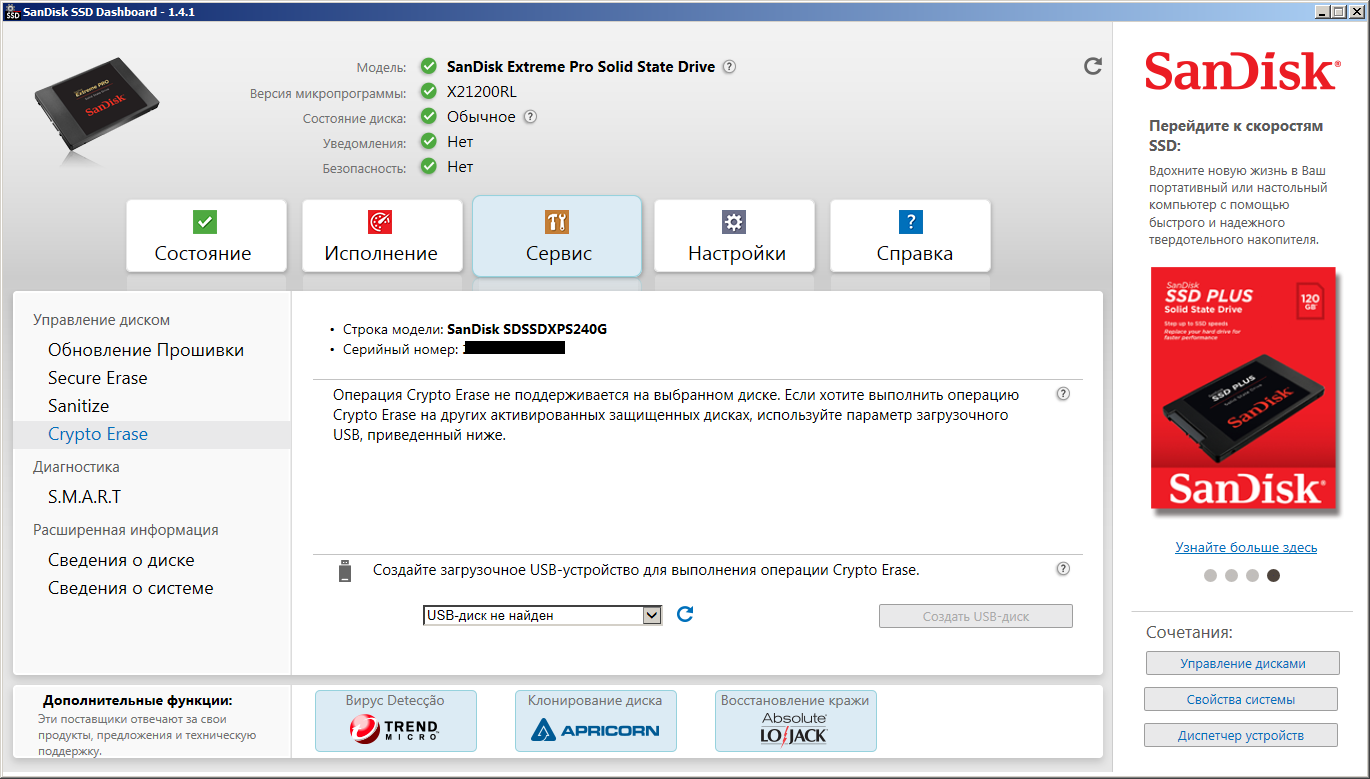The width and height of the screenshot is (1370, 779).
Task: Select the third ad carousel dot
Action: [1252, 575]
